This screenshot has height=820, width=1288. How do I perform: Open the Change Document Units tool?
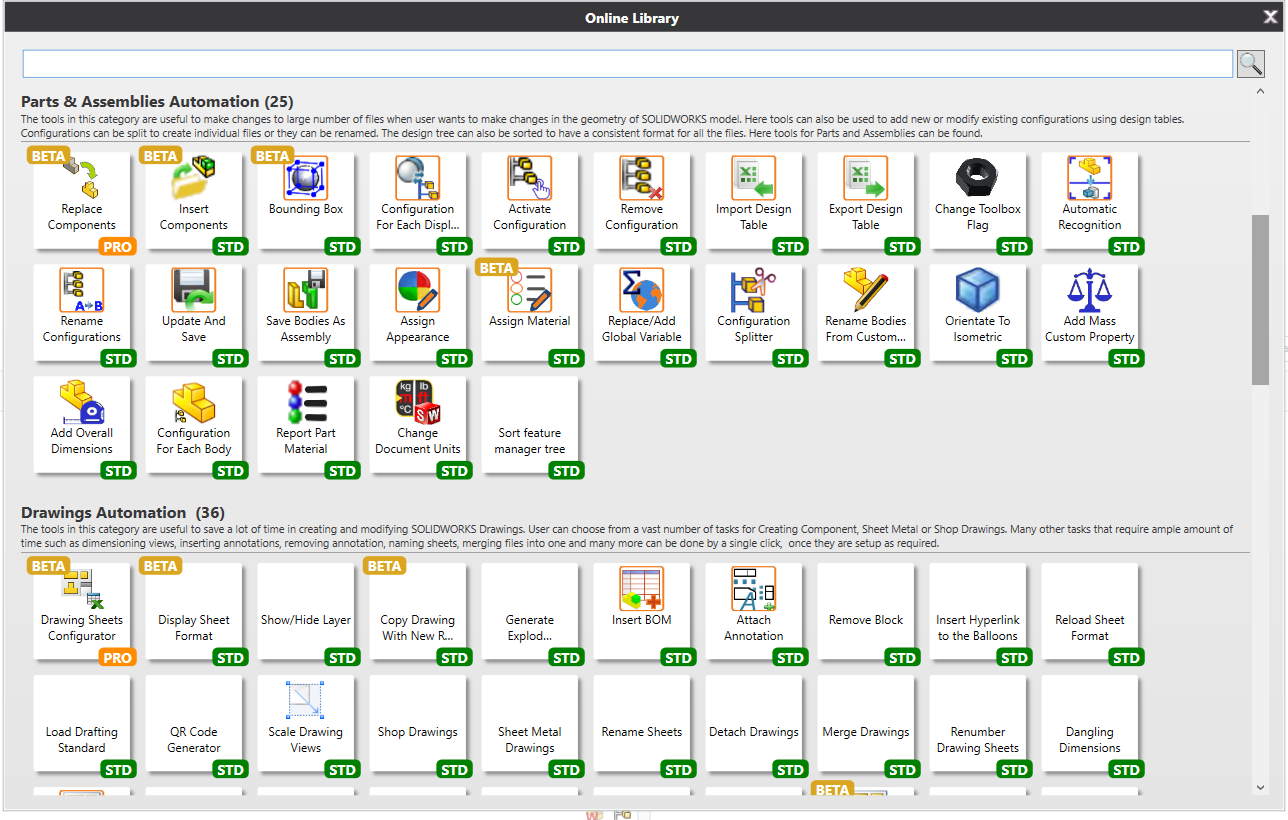tap(418, 425)
